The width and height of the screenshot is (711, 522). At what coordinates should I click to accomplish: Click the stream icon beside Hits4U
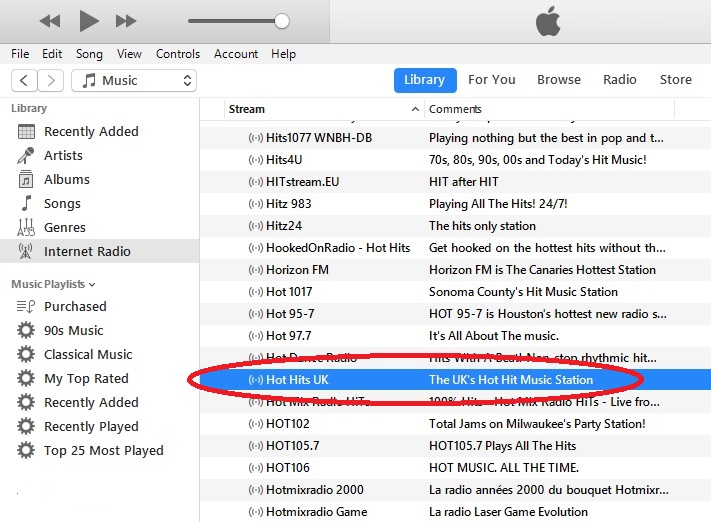256,160
